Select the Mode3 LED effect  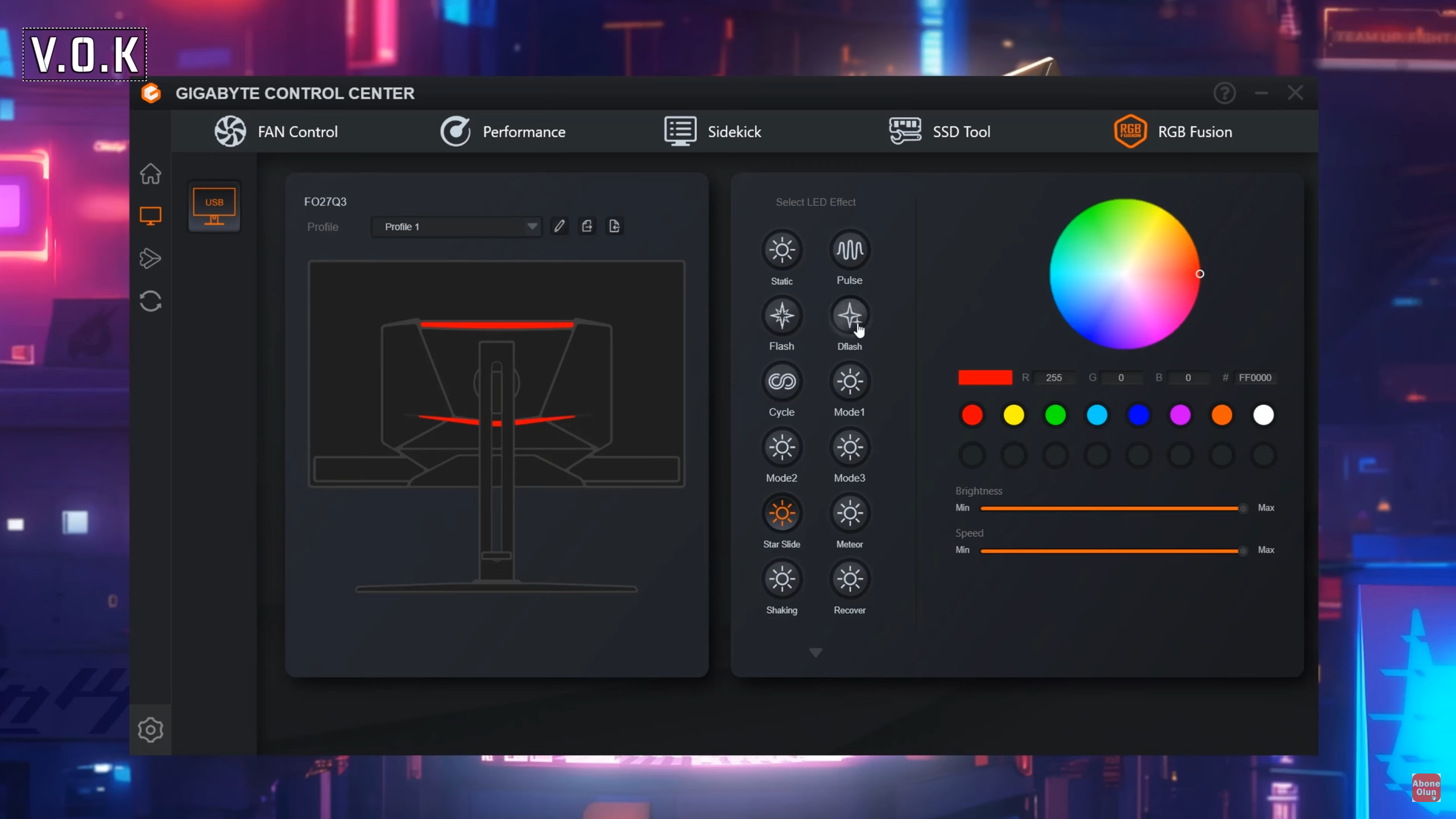point(850,448)
